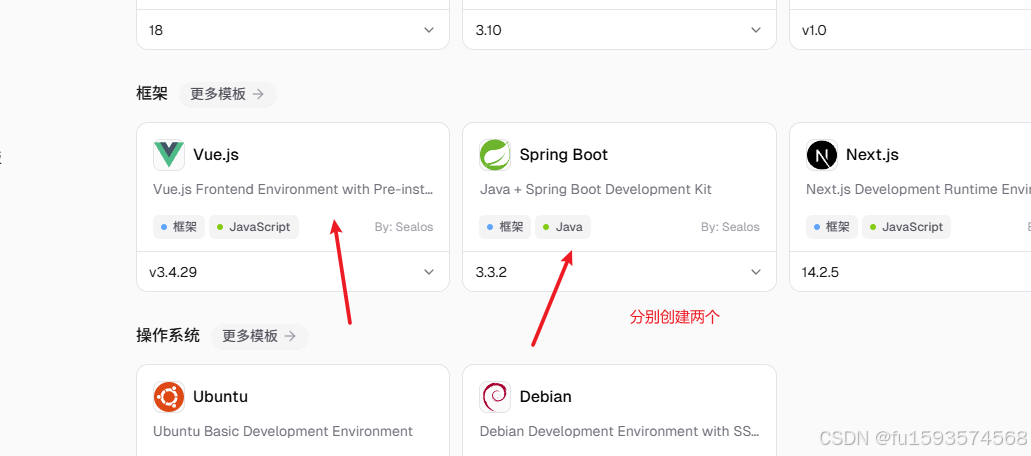Click 'By: Sealos' on the Spring Boot card

tap(730, 227)
